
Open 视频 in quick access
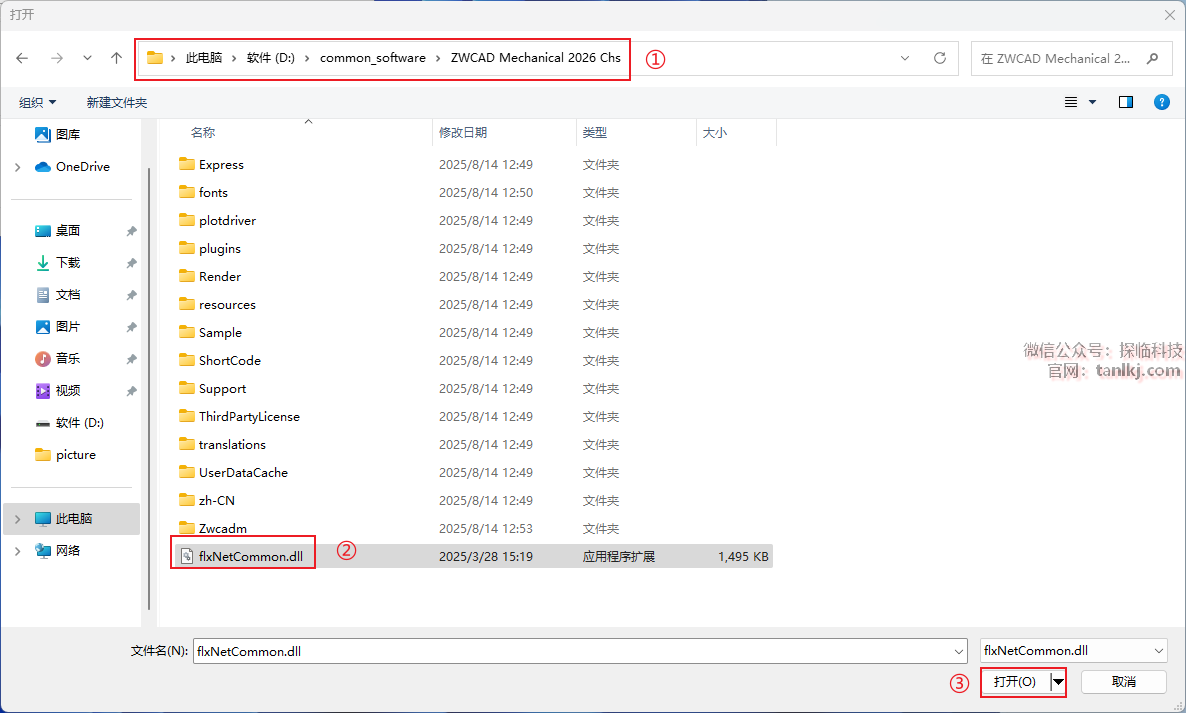tap(57, 391)
